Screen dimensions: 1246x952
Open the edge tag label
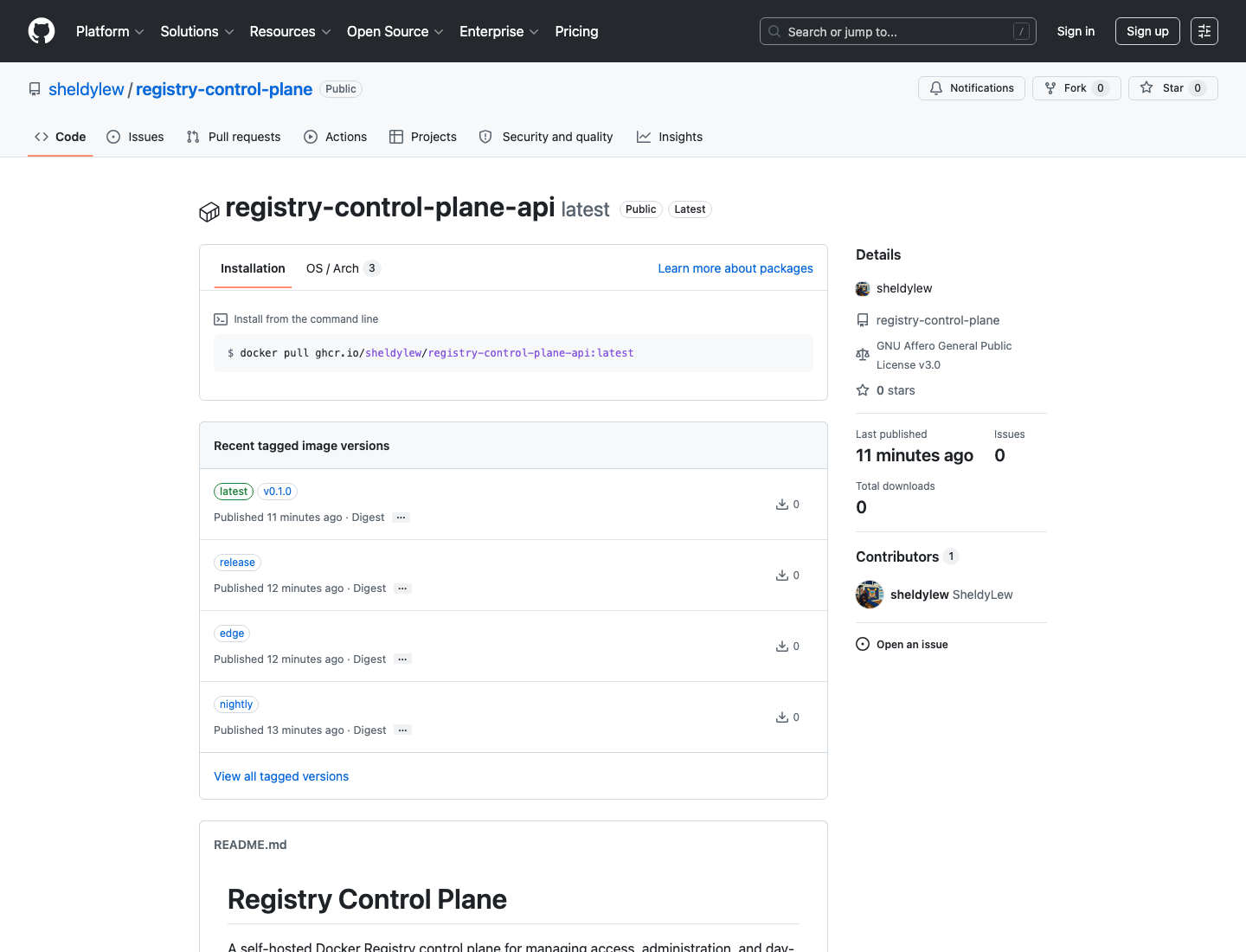coord(232,634)
